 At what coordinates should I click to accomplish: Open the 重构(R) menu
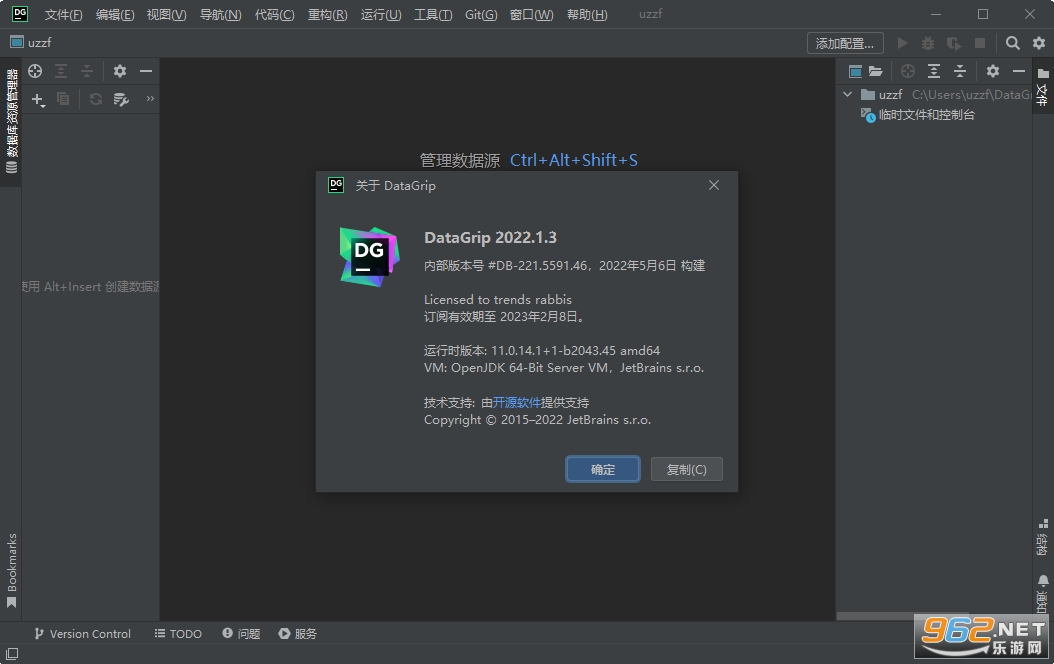327,14
